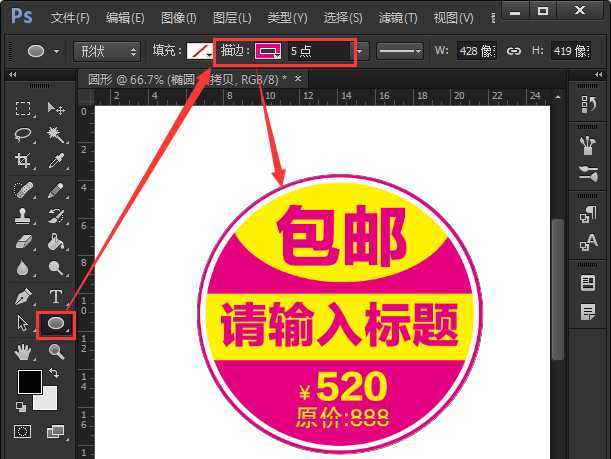
Task: Close the 圆形 document tab
Action: 298,79
